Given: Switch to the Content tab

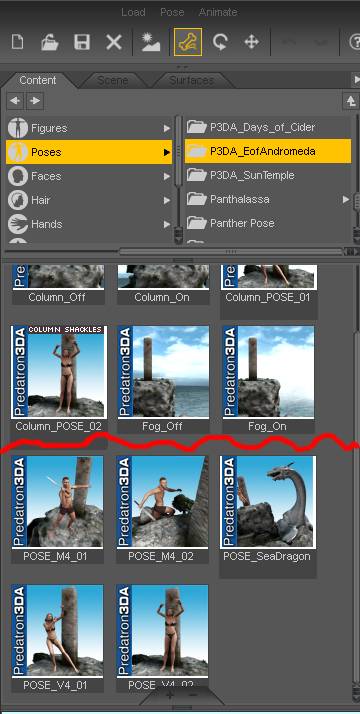Looking at the screenshot, I should coord(38,80).
